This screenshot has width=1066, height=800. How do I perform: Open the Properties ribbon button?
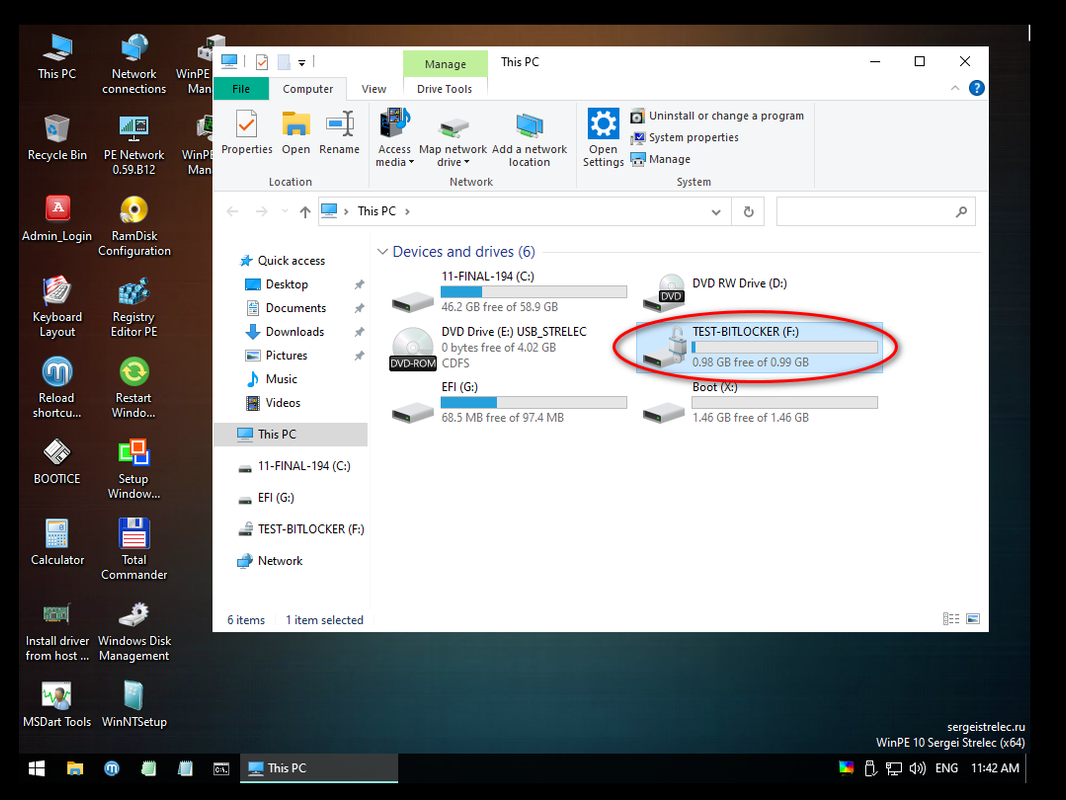(246, 133)
